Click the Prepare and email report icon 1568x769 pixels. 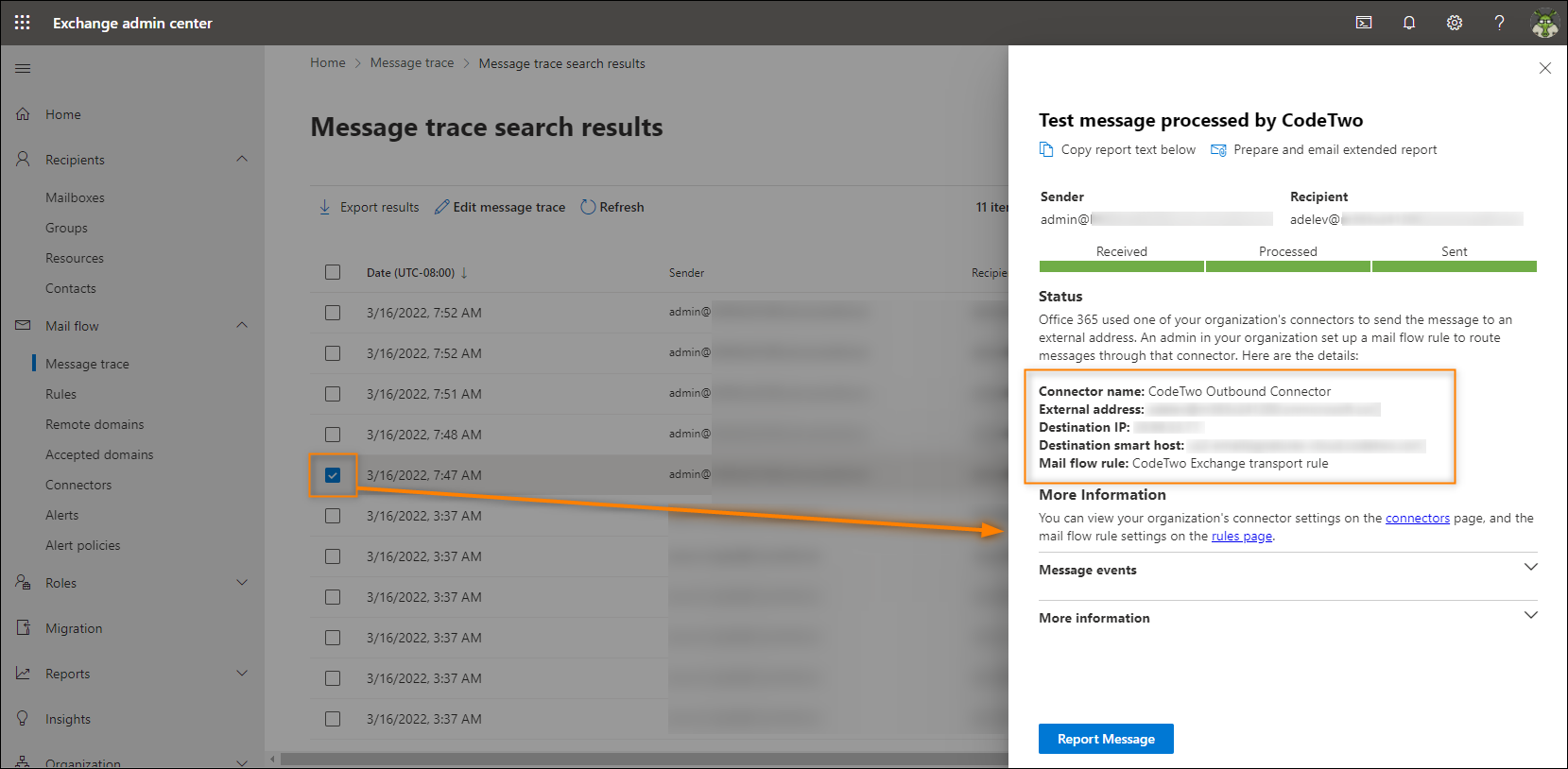tap(1218, 149)
